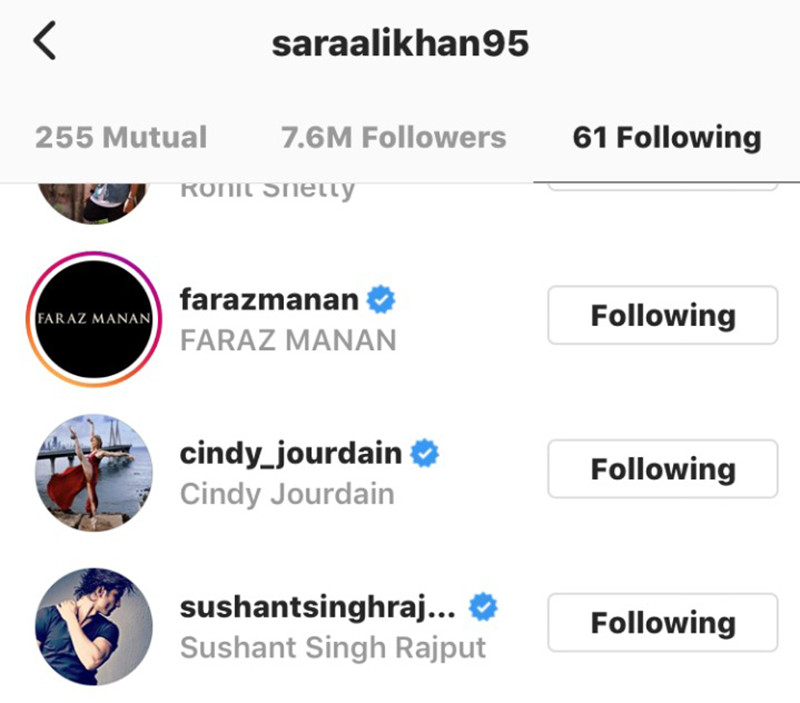Switch to the 255 Mutual tab

pyautogui.click(x=121, y=137)
